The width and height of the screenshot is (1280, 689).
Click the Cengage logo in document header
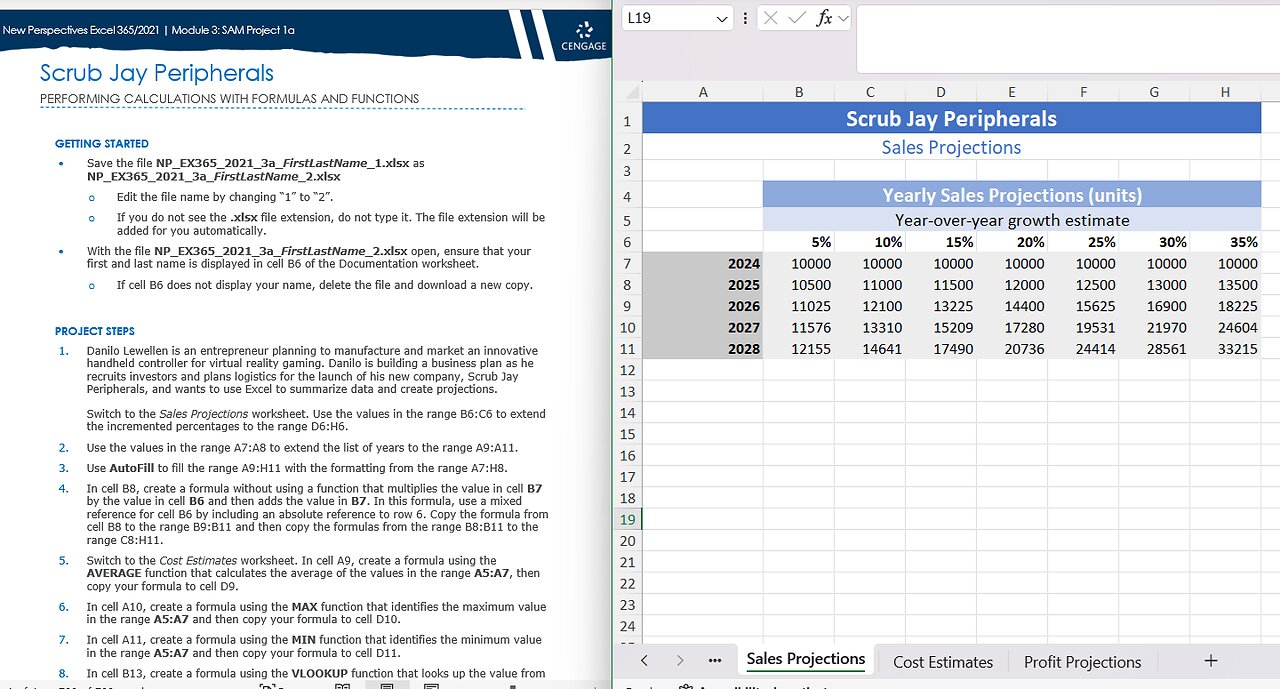pos(584,36)
